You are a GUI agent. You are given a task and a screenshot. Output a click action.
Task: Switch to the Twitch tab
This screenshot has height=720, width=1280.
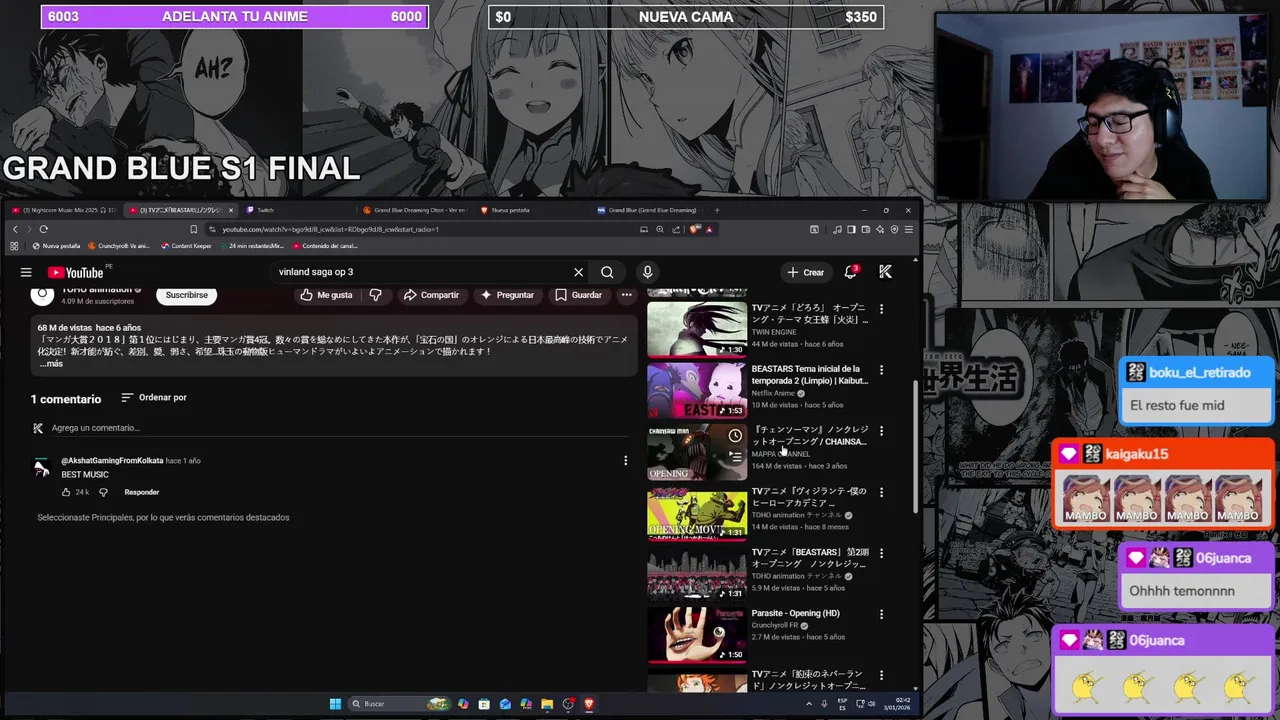tap(300, 210)
